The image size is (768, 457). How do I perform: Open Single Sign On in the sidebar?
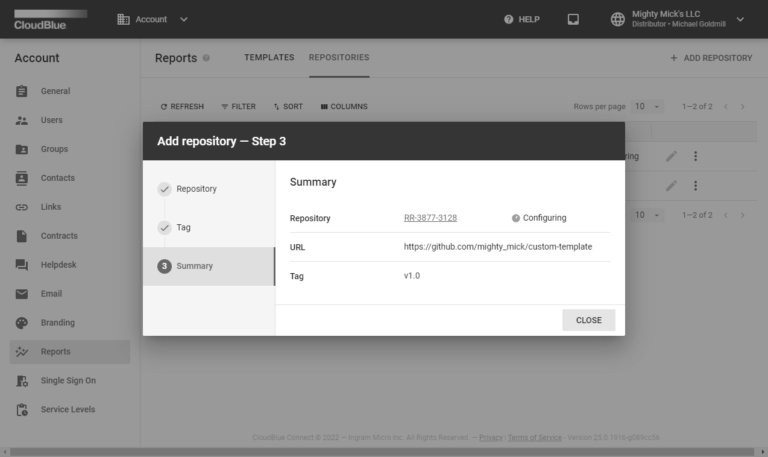click(x=70, y=381)
